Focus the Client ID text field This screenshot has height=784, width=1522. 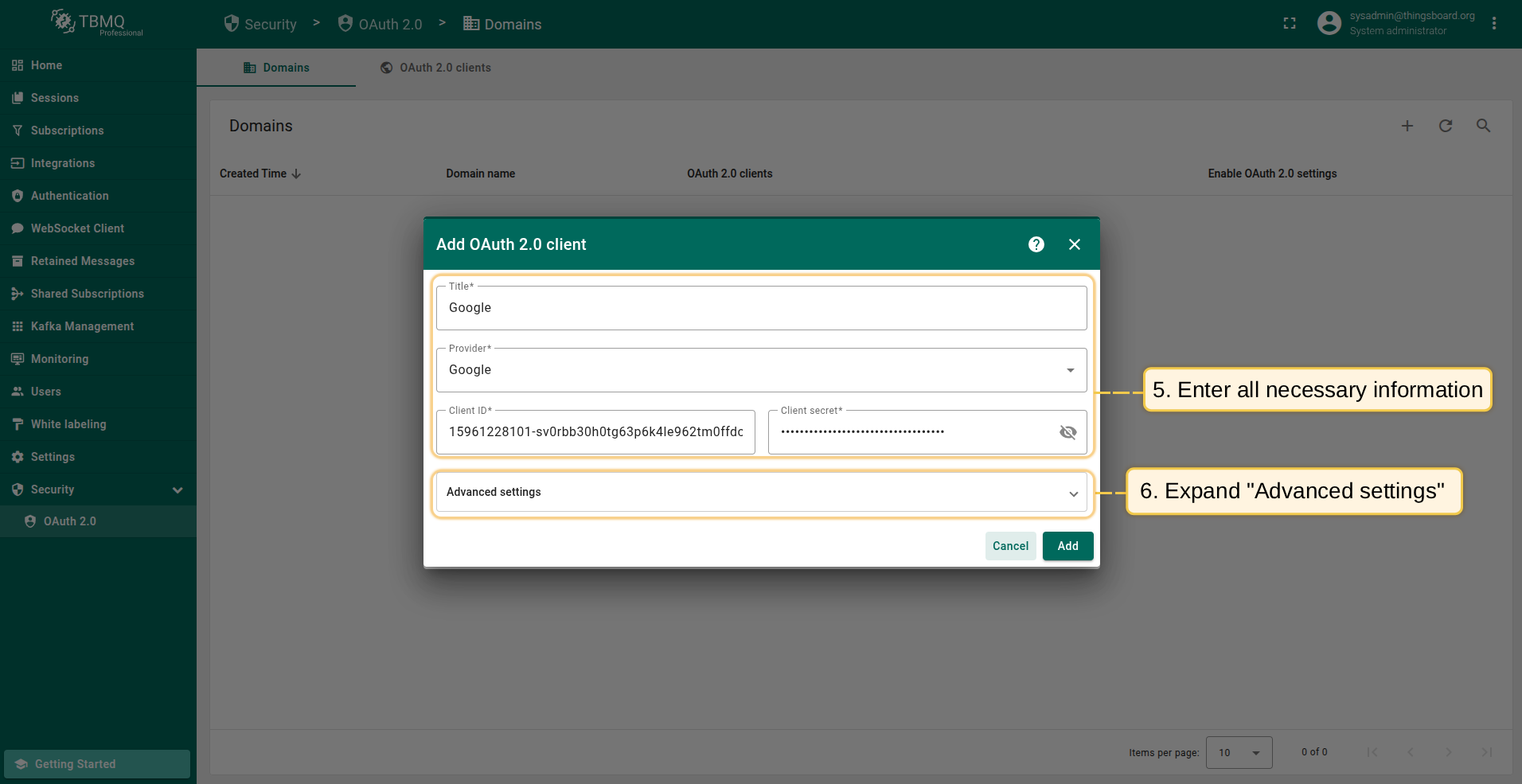[595, 432]
